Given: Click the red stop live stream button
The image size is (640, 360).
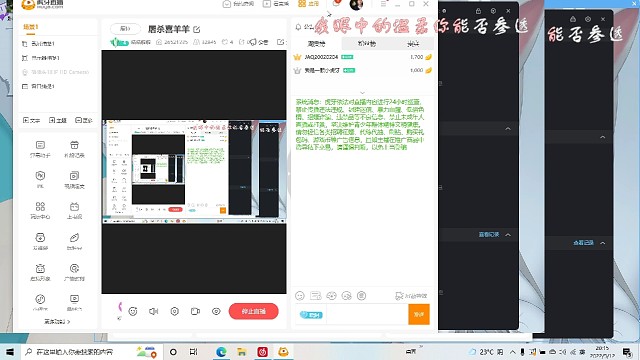Looking at the screenshot, I should (253, 311).
